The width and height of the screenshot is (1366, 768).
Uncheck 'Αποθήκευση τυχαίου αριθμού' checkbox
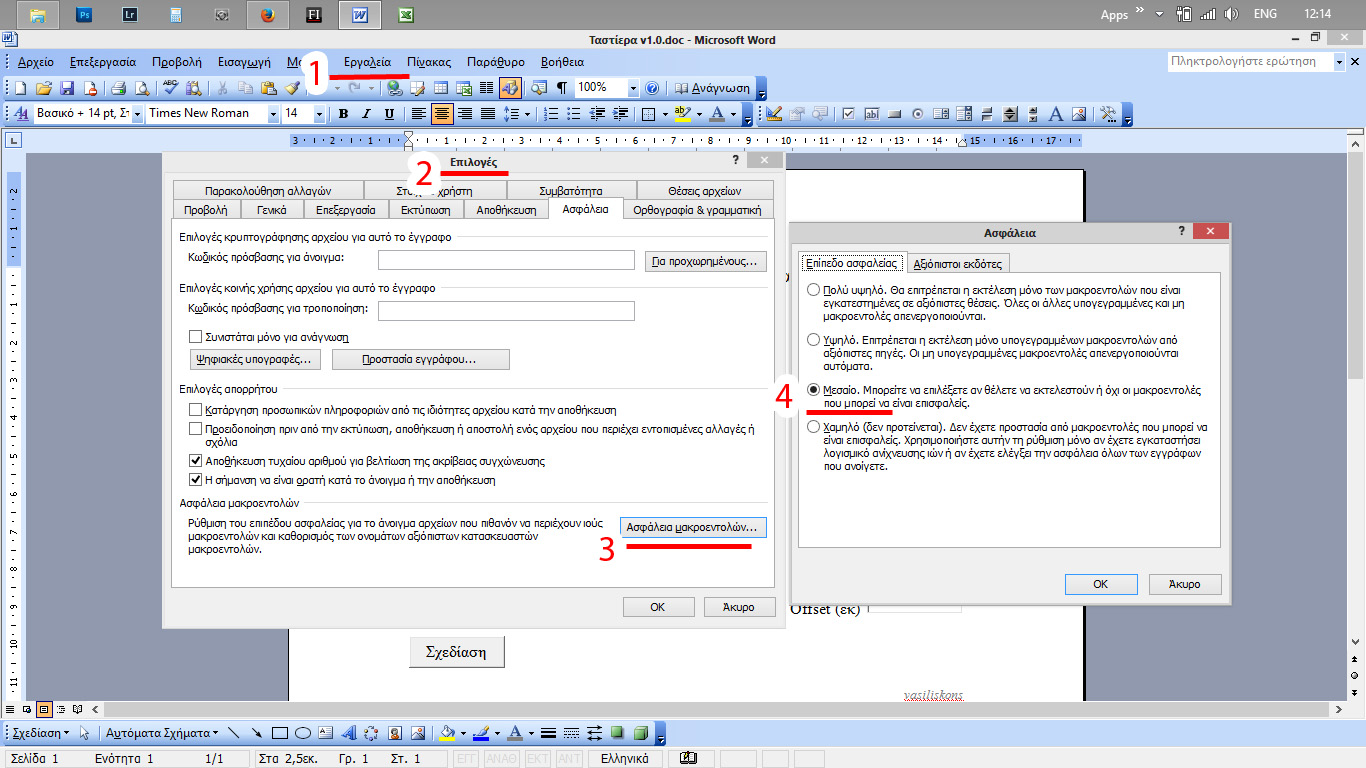(x=195, y=462)
